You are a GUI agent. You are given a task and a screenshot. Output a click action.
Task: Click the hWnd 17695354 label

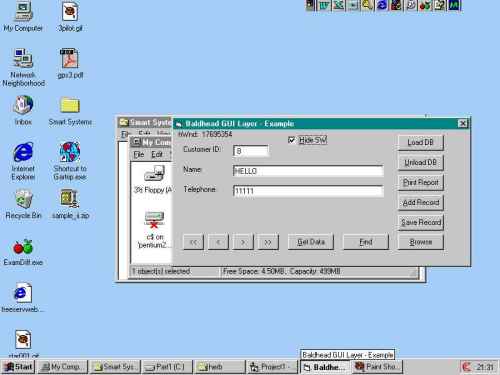click(x=205, y=134)
